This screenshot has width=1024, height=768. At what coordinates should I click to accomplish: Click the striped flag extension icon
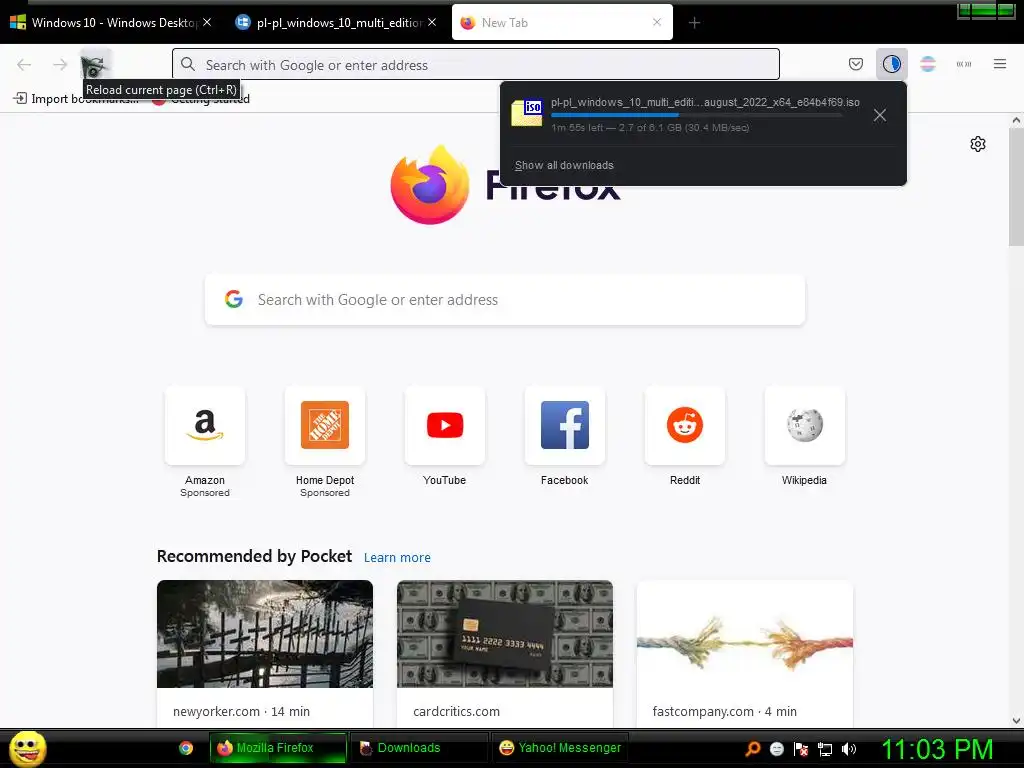[927, 64]
